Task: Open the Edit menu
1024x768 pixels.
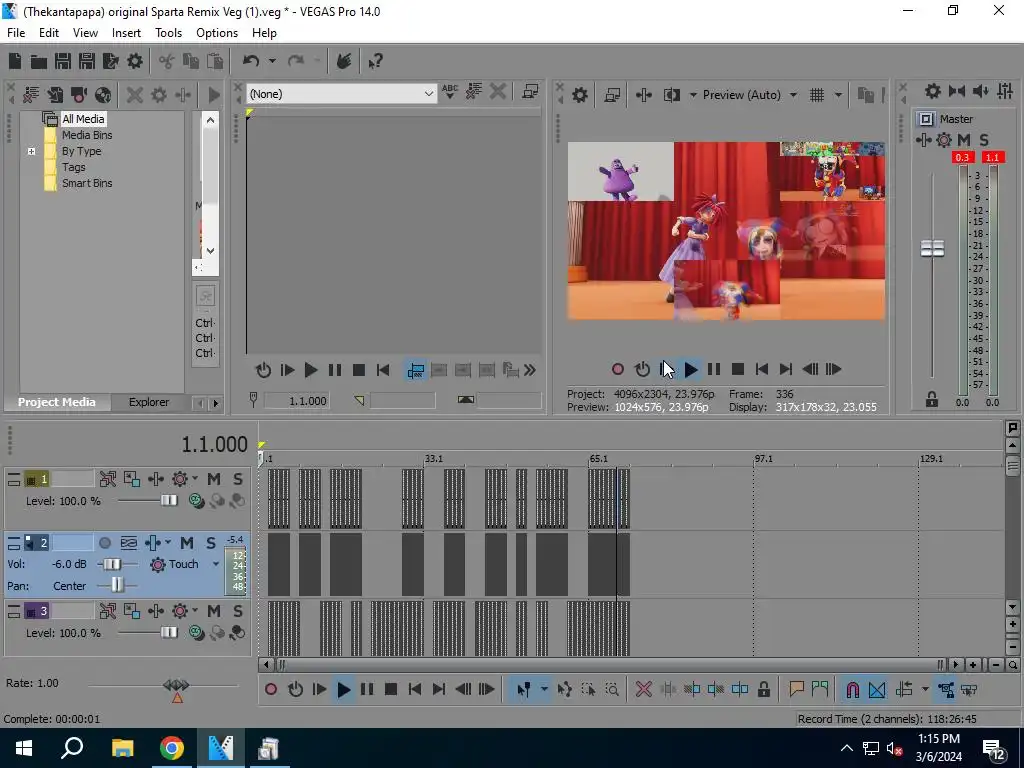Action: (49, 33)
